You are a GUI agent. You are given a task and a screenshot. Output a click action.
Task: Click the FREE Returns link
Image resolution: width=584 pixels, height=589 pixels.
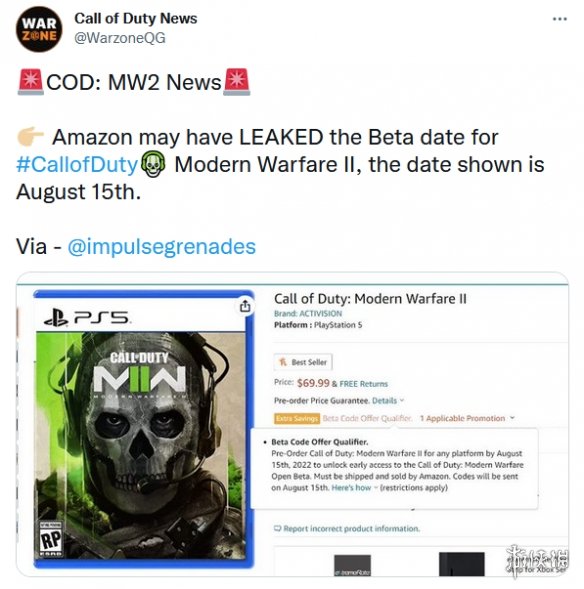coord(364,384)
